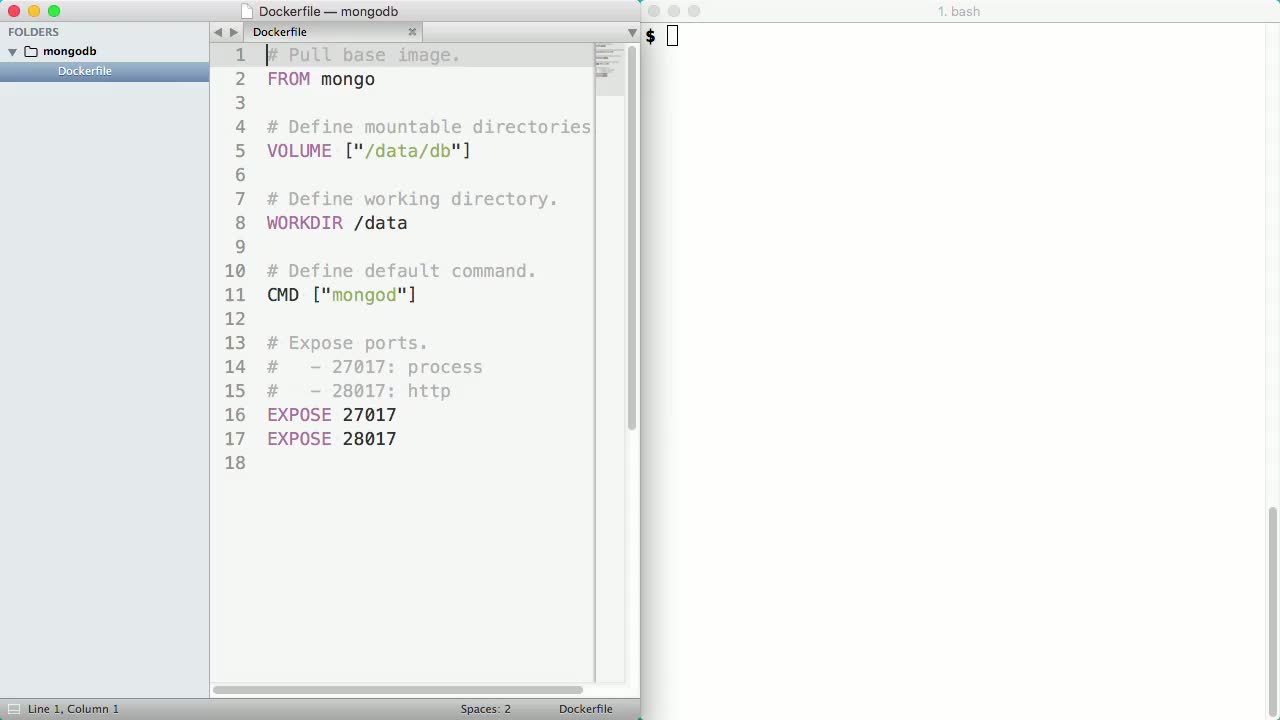This screenshot has height=720, width=1280.
Task: Click the '1. bash' terminal title
Action: pos(959,12)
